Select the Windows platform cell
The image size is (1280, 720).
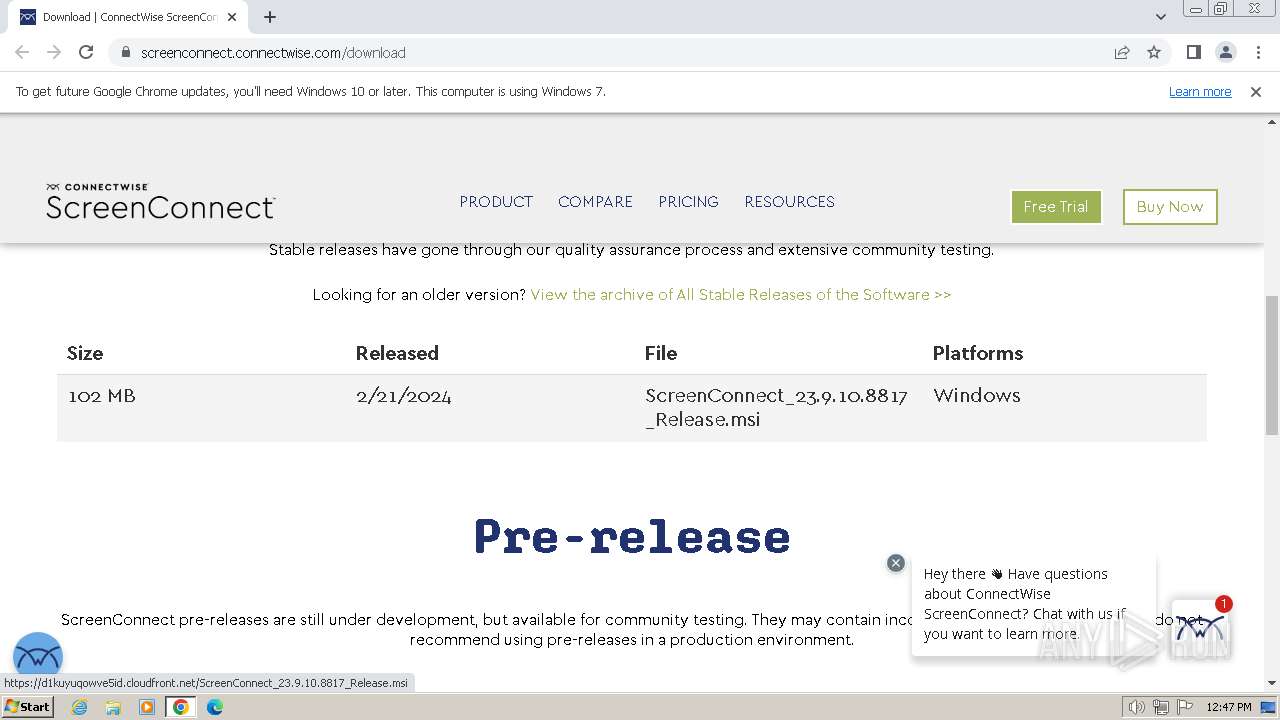point(977,396)
